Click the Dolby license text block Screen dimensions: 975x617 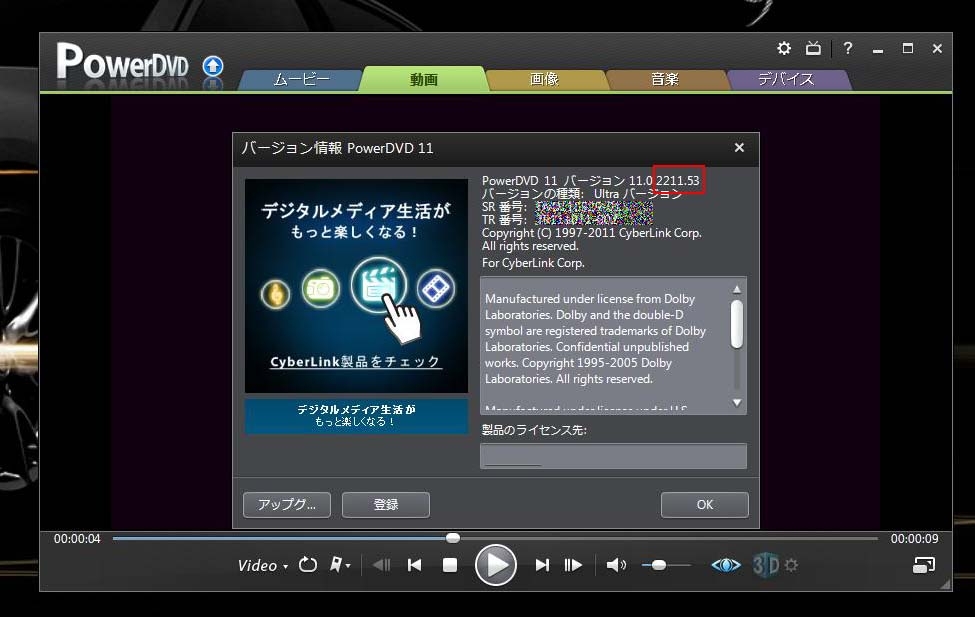click(596, 339)
